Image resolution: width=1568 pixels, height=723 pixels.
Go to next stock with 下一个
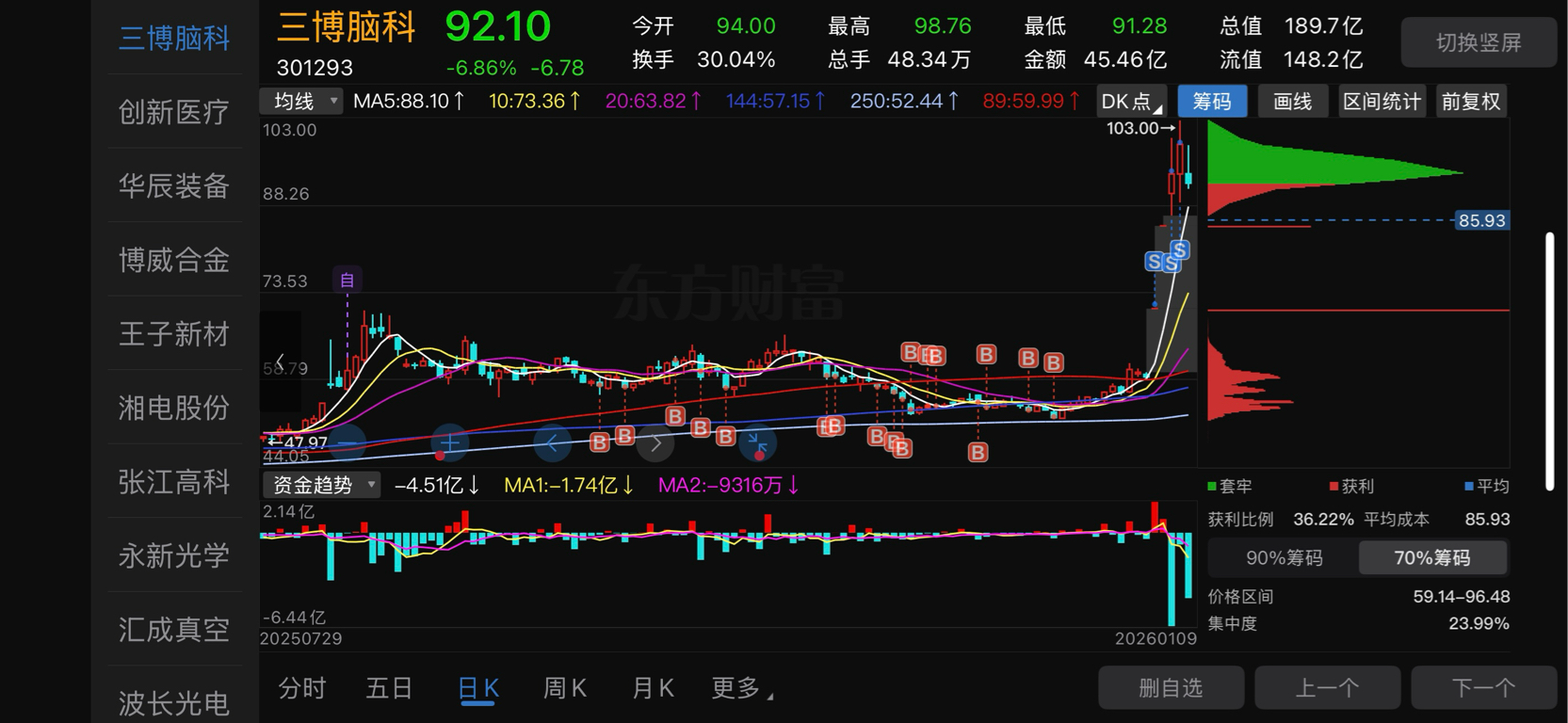coord(1483,688)
